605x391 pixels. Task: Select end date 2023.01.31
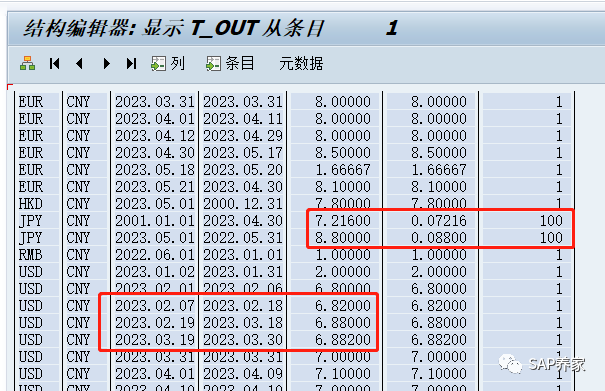(243, 272)
